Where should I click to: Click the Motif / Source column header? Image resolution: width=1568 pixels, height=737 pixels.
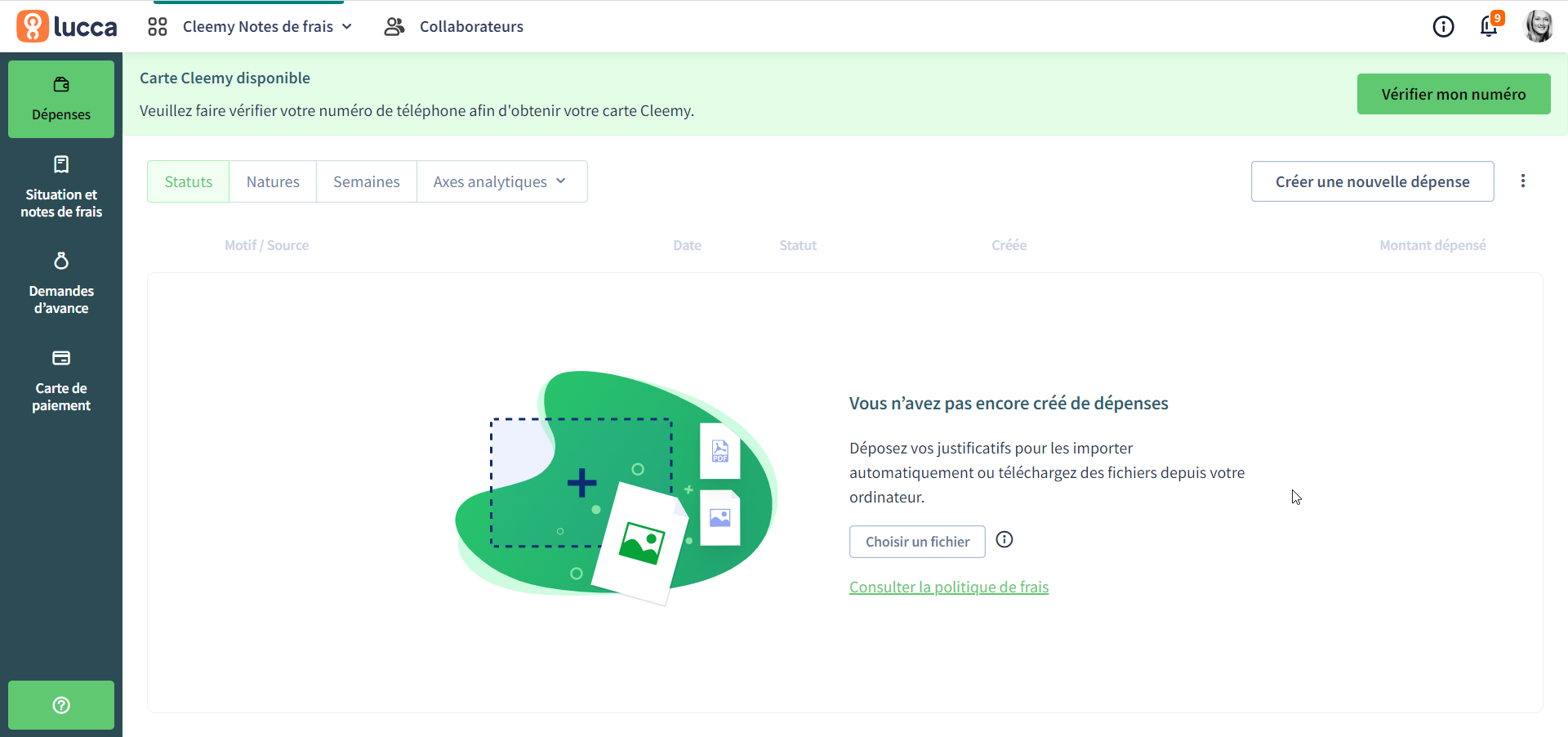267,245
